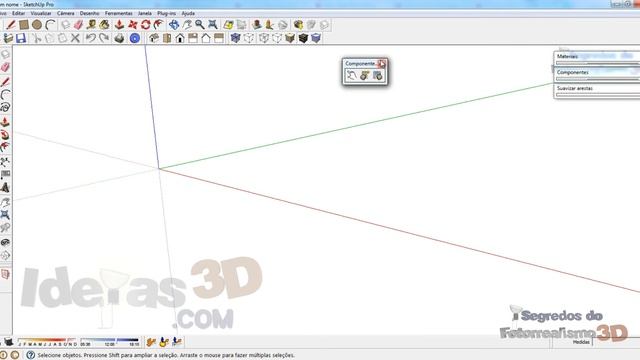Screen dimensions: 640x360
Task: Enable X-ray face style
Action: [236, 38]
